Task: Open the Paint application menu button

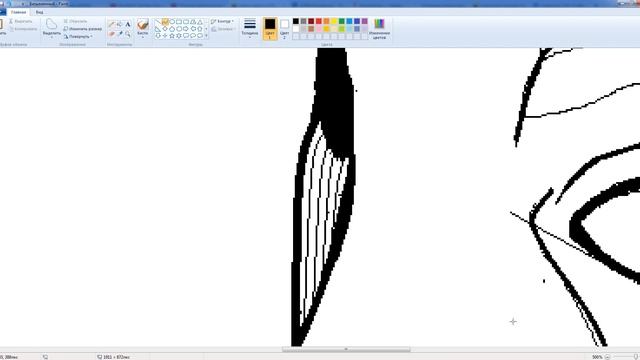Action: [2, 12]
